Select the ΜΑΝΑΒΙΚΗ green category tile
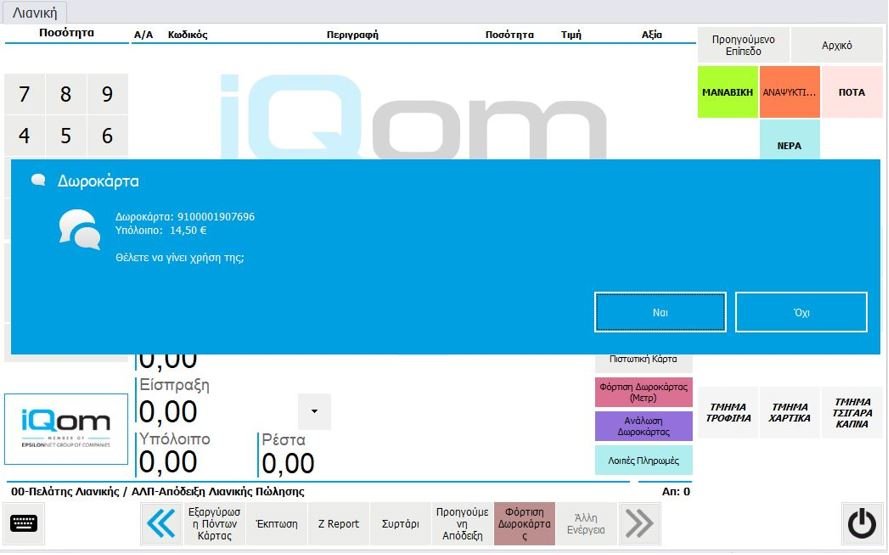Screen dimensions: 889x555 [x=727, y=92]
